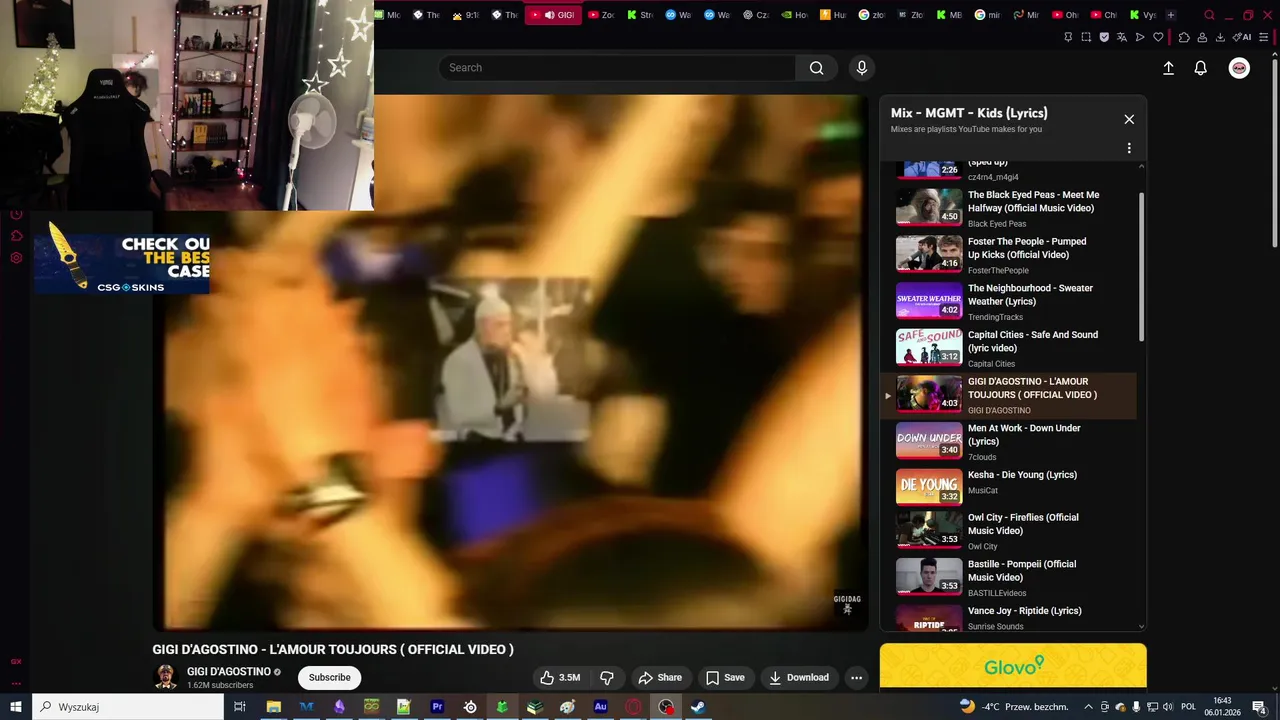The height and width of the screenshot is (720, 1280).
Task: Dislike the GIGI D'AGOSTINO video
Action: (x=606, y=678)
